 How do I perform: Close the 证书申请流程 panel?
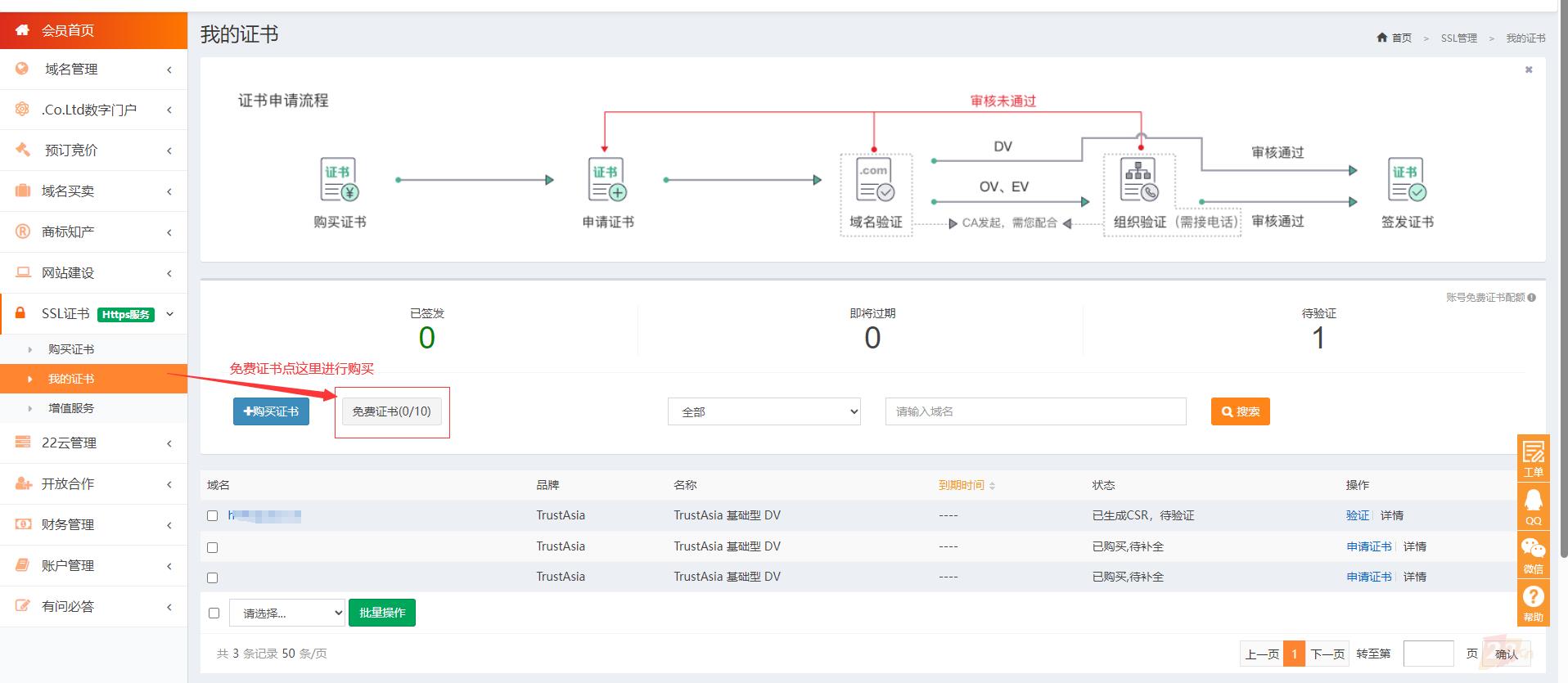[1529, 70]
